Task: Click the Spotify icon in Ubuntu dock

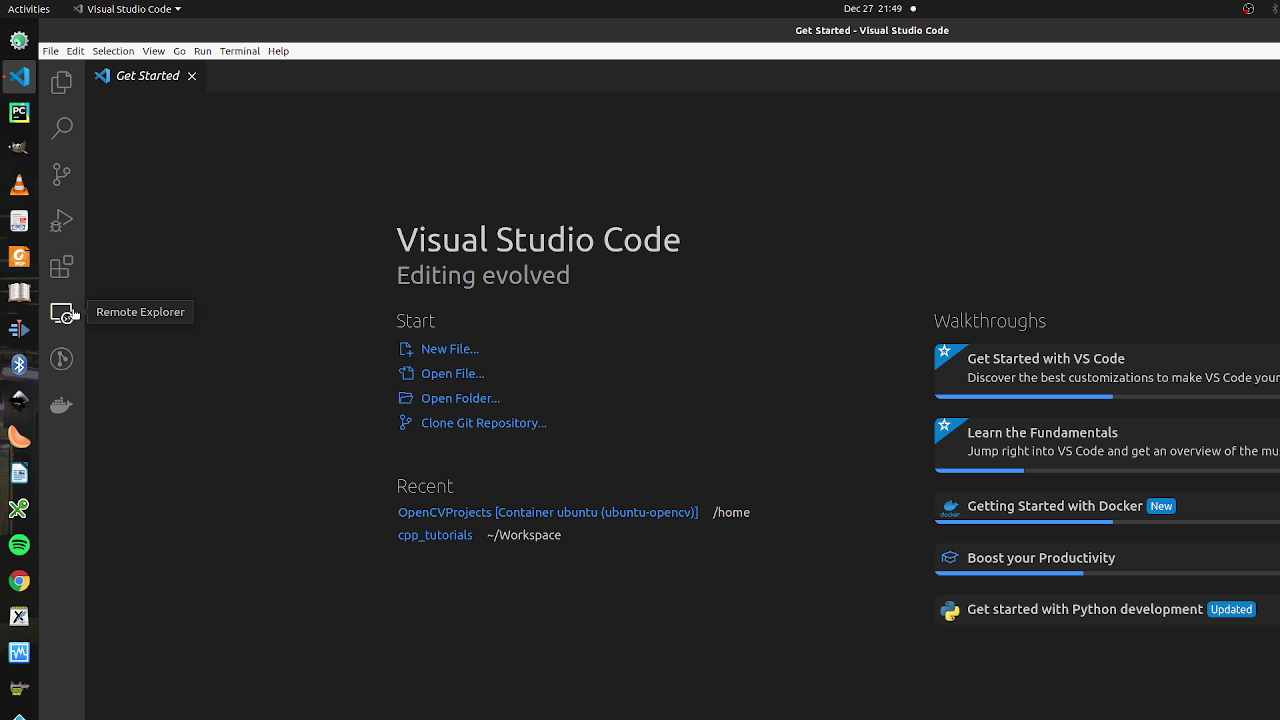Action: (19, 545)
